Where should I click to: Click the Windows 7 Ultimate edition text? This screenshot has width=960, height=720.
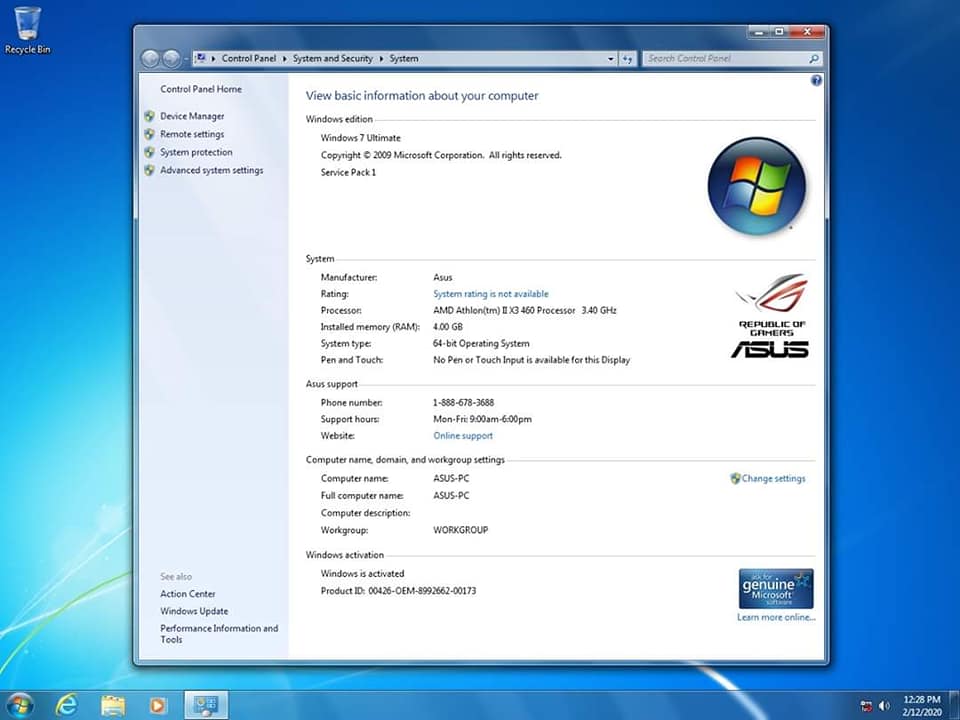point(361,138)
